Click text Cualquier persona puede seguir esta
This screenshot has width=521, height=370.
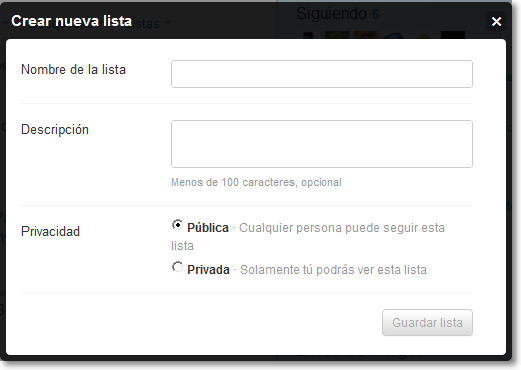click(x=342, y=228)
